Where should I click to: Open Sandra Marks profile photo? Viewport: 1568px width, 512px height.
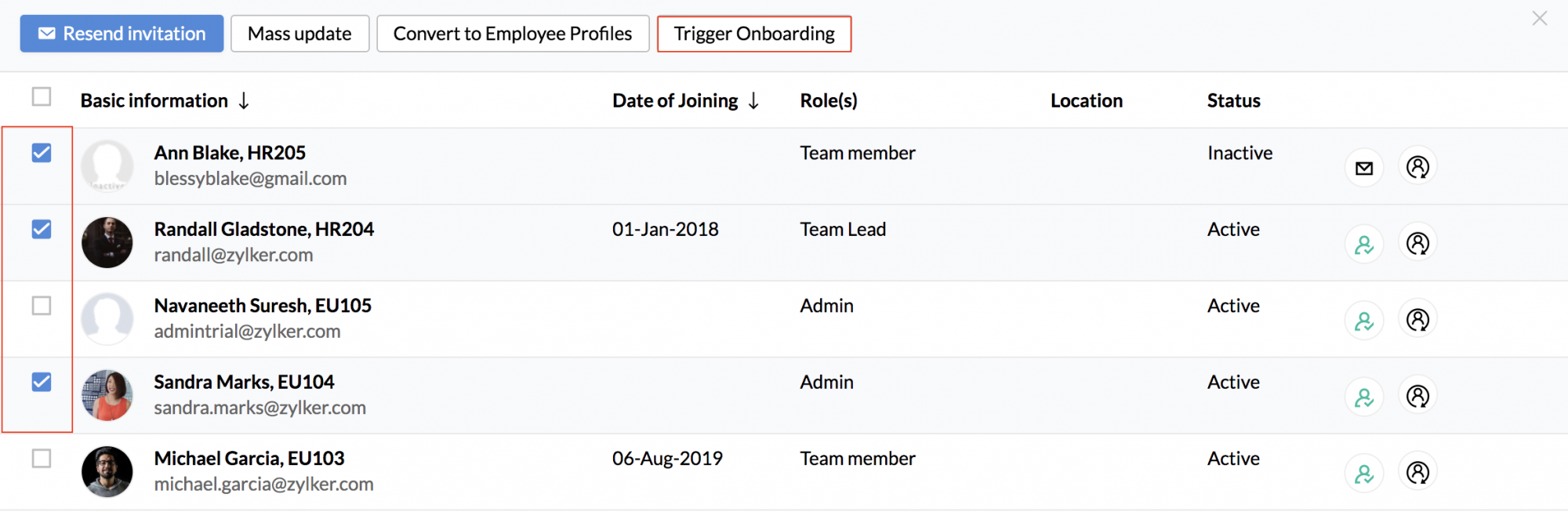pos(107,395)
